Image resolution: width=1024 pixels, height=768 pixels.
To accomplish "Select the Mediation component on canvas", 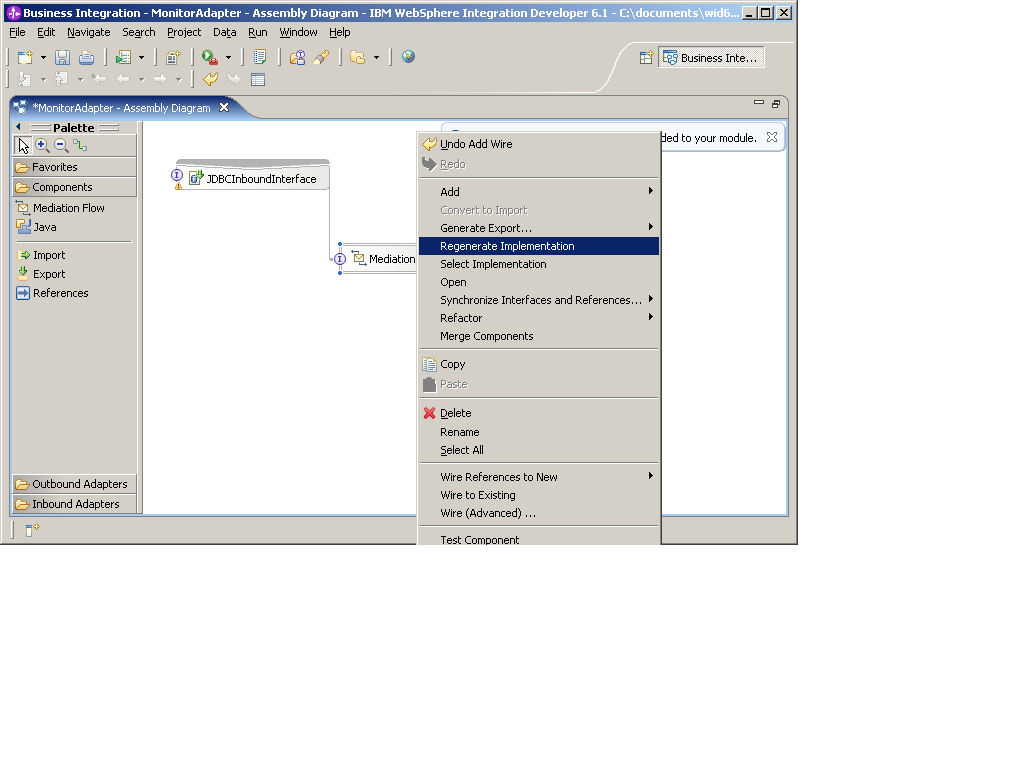I will coord(378,259).
